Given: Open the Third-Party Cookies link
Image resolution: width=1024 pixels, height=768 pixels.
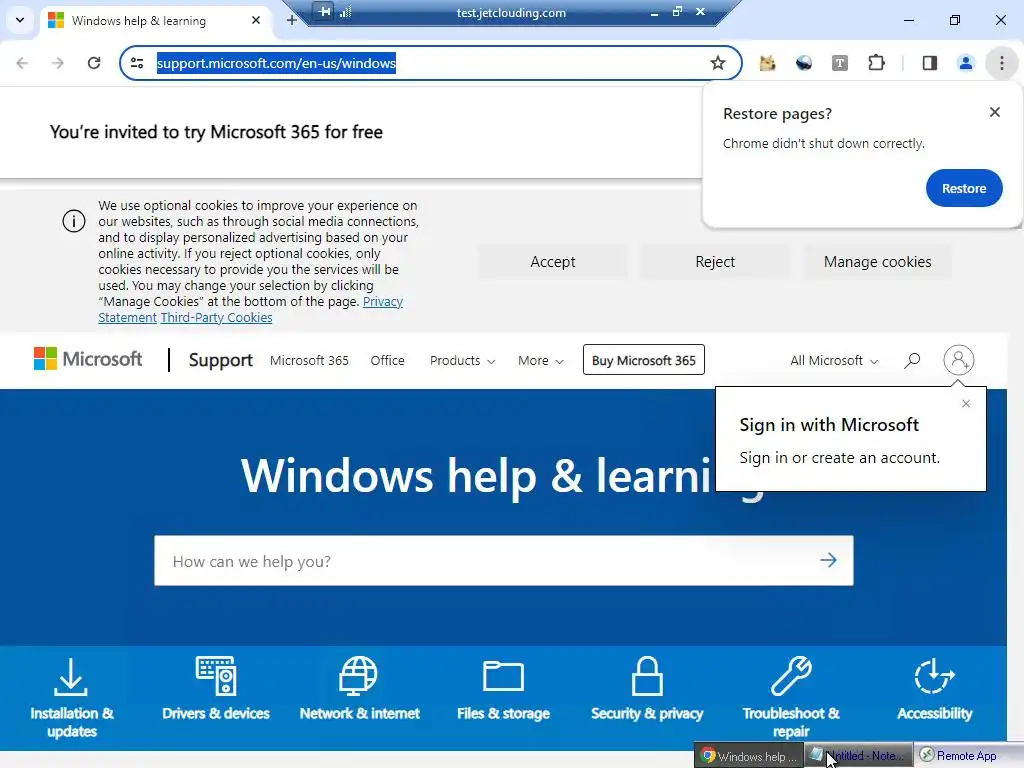Looking at the screenshot, I should tap(216, 317).
